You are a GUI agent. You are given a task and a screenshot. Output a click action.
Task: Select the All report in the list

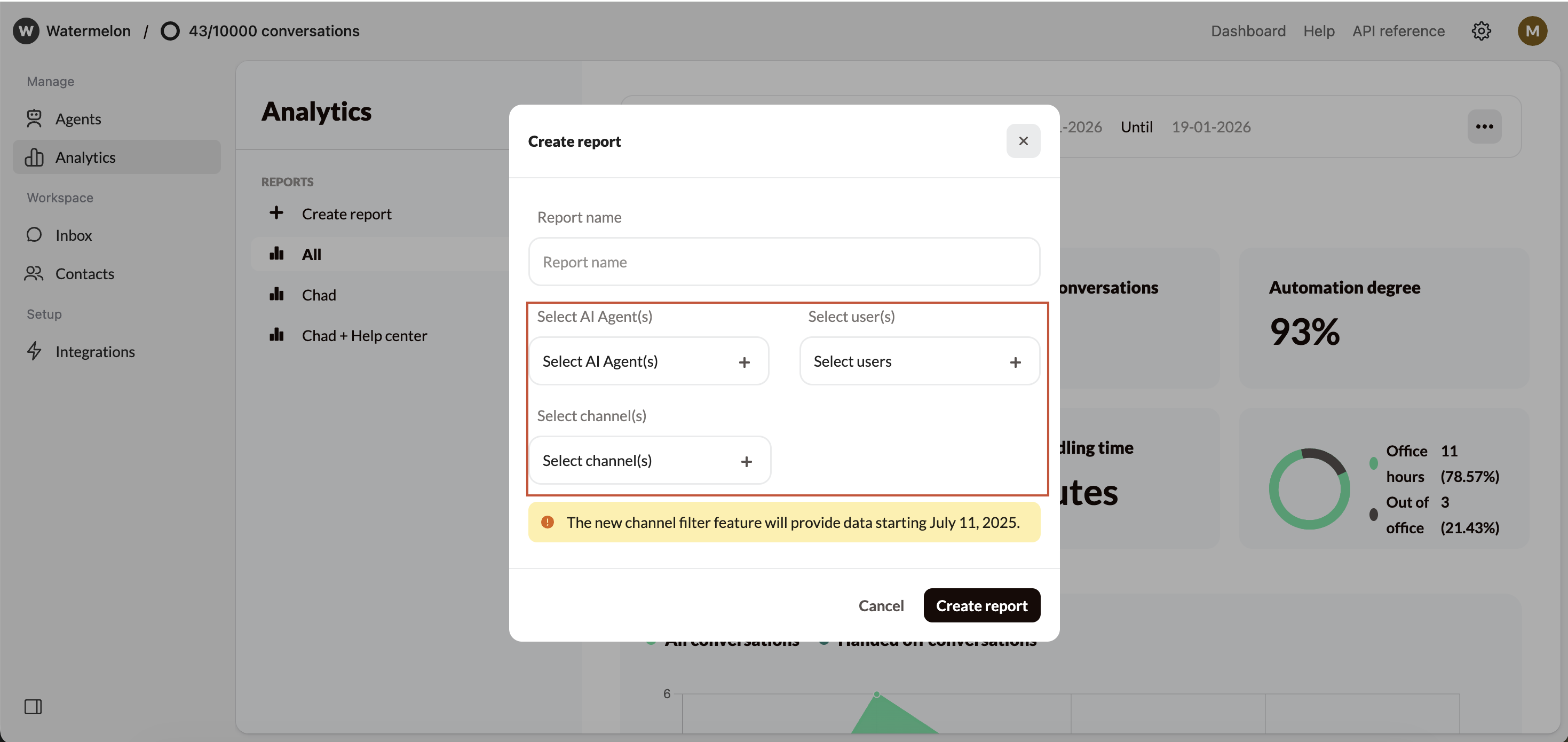coord(311,254)
